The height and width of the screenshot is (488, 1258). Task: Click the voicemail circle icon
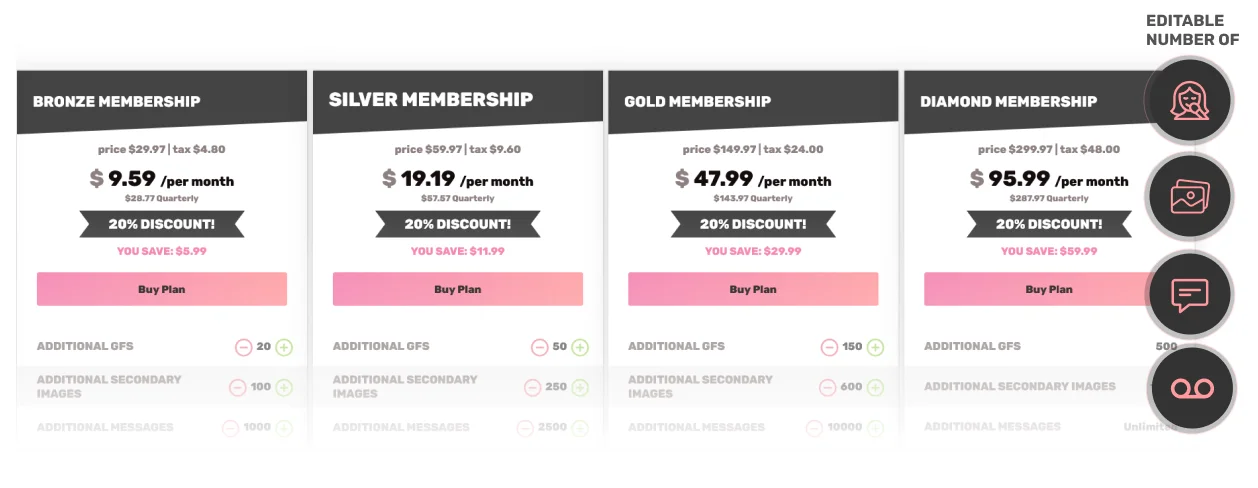pos(1190,388)
